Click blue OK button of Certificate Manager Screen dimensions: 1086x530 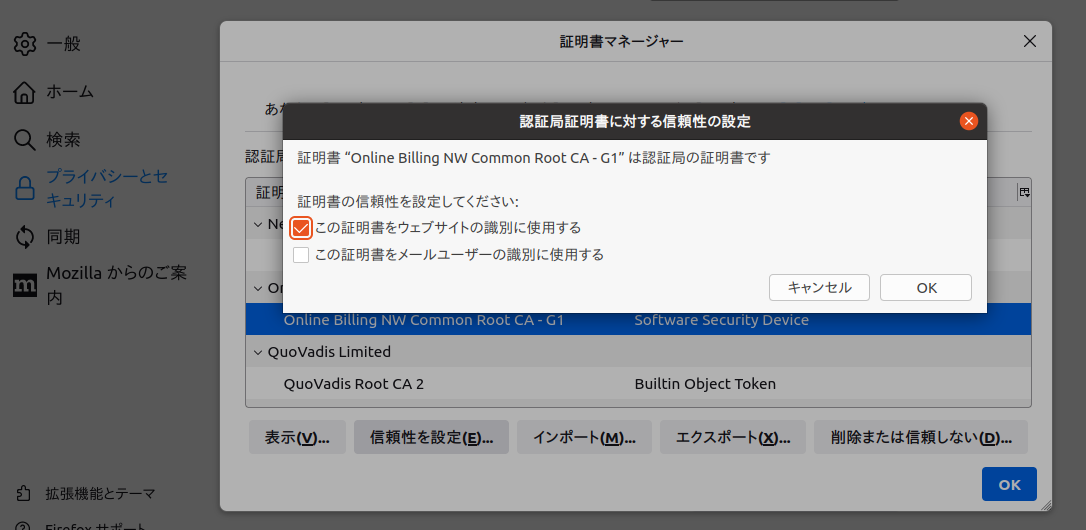(1009, 484)
